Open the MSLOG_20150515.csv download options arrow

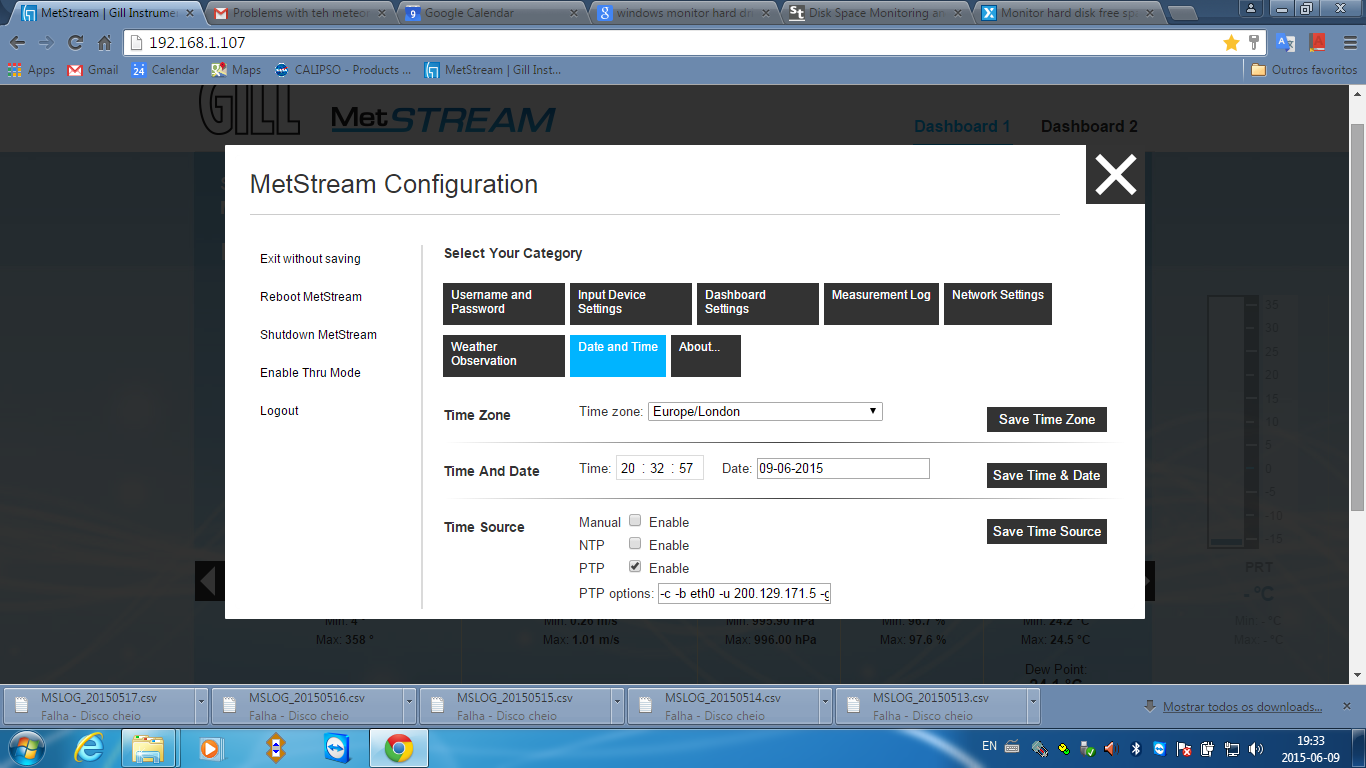coord(617,706)
